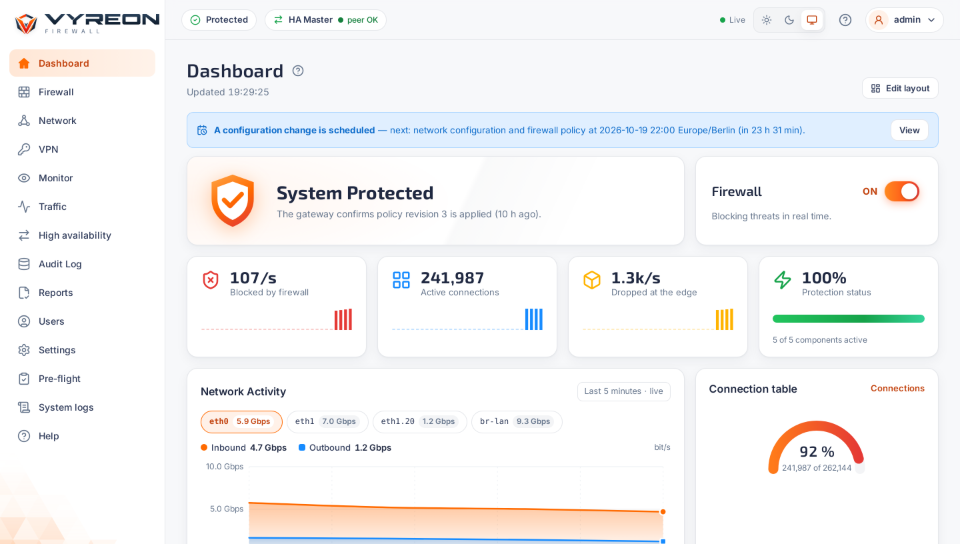
Task: Click the blue active connections sparkline
Action: [534, 319]
